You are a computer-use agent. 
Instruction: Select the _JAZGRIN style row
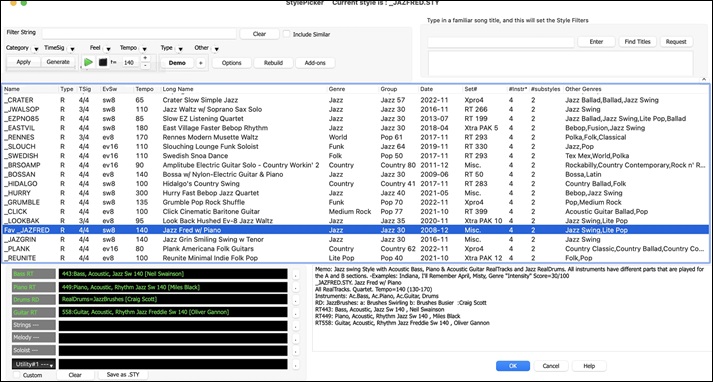pyautogui.click(x=356, y=239)
